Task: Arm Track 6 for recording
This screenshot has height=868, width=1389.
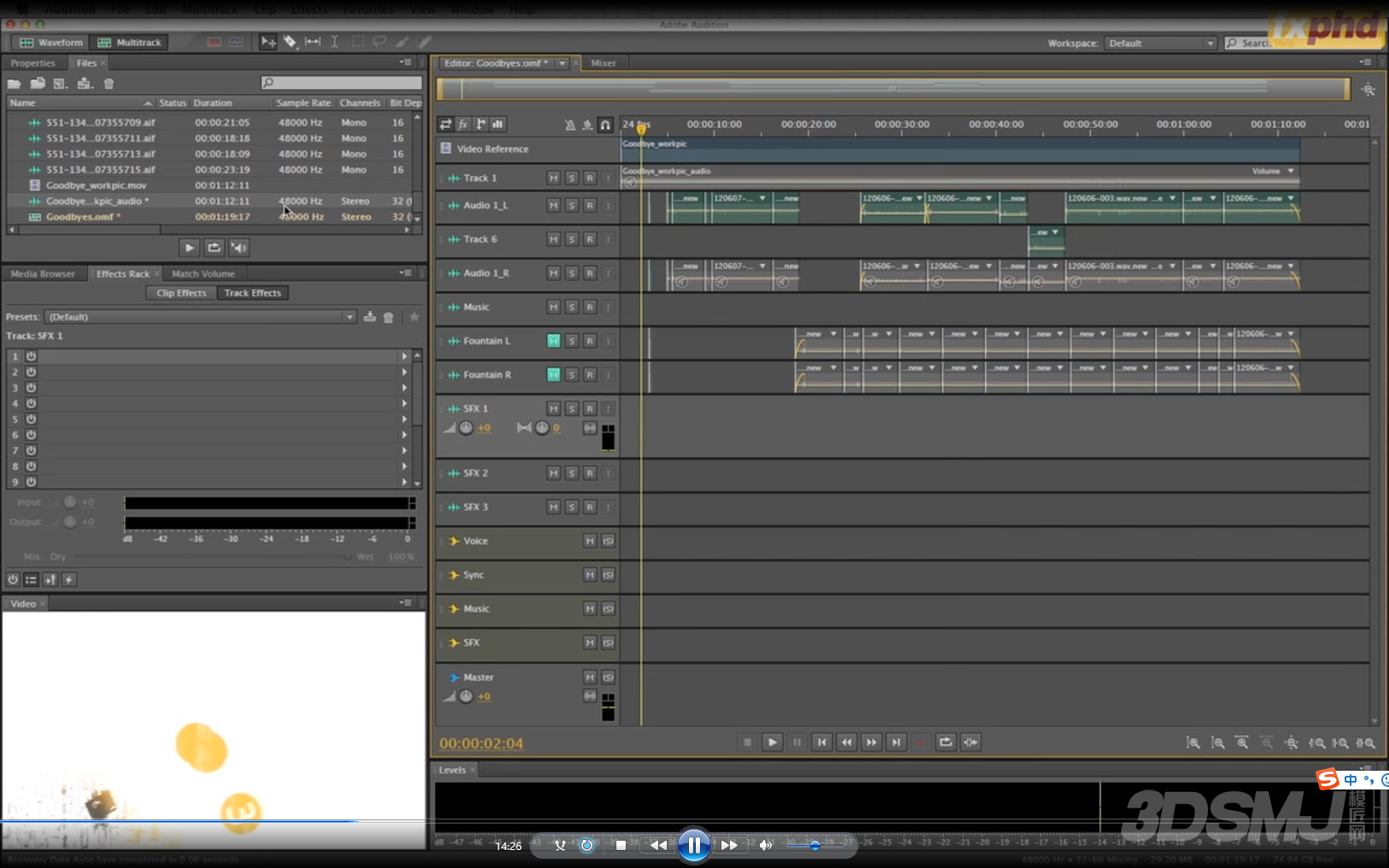Action: point(590,240)
